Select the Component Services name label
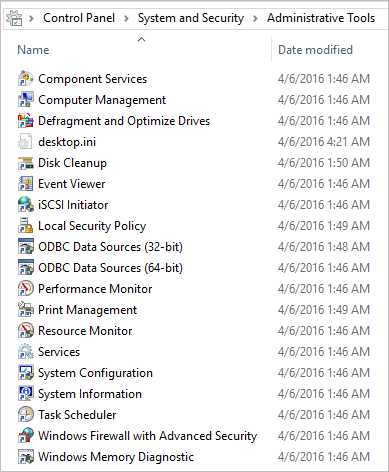The height and width of the screenshot is (472, 389). coord(92,79)
